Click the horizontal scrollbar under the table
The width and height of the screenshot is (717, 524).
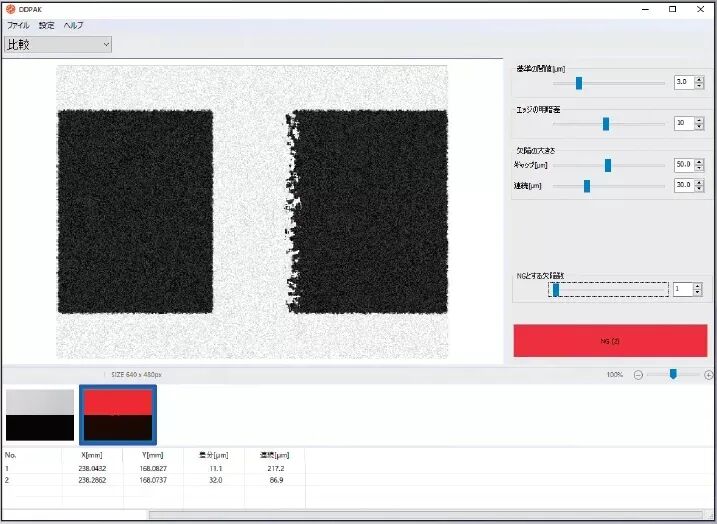pos(425,515)
